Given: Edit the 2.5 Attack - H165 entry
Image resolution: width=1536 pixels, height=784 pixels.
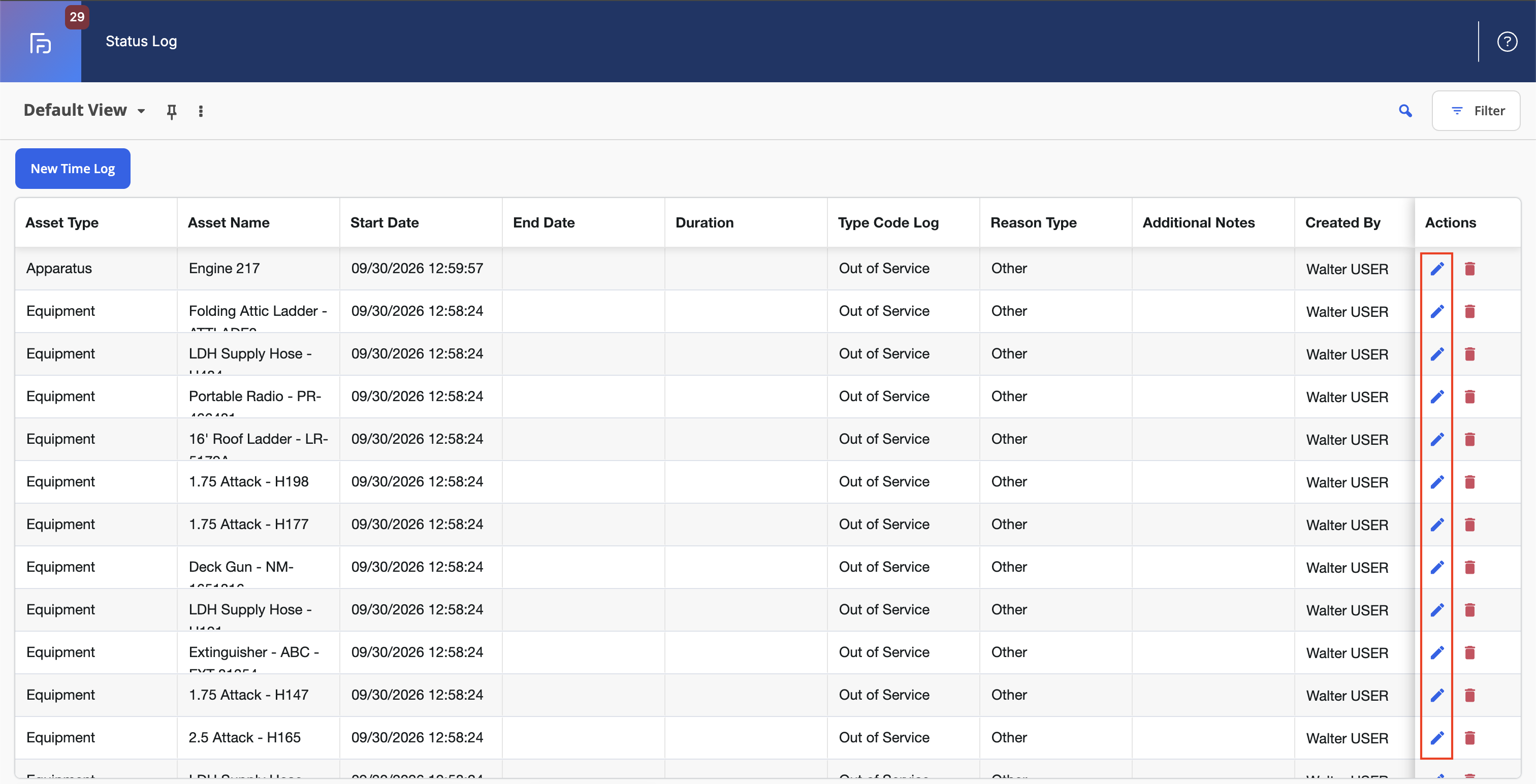Looking at the screenshot, I should coord(1437,737).
